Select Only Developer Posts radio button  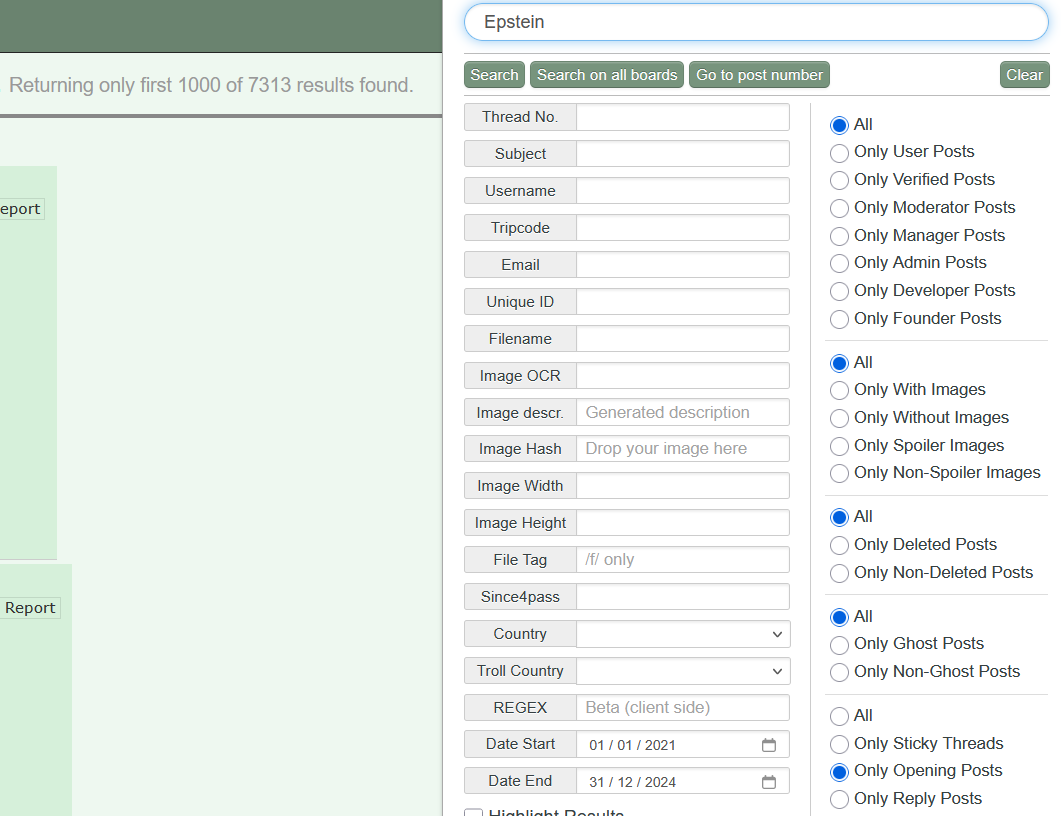tap(839, 292)
